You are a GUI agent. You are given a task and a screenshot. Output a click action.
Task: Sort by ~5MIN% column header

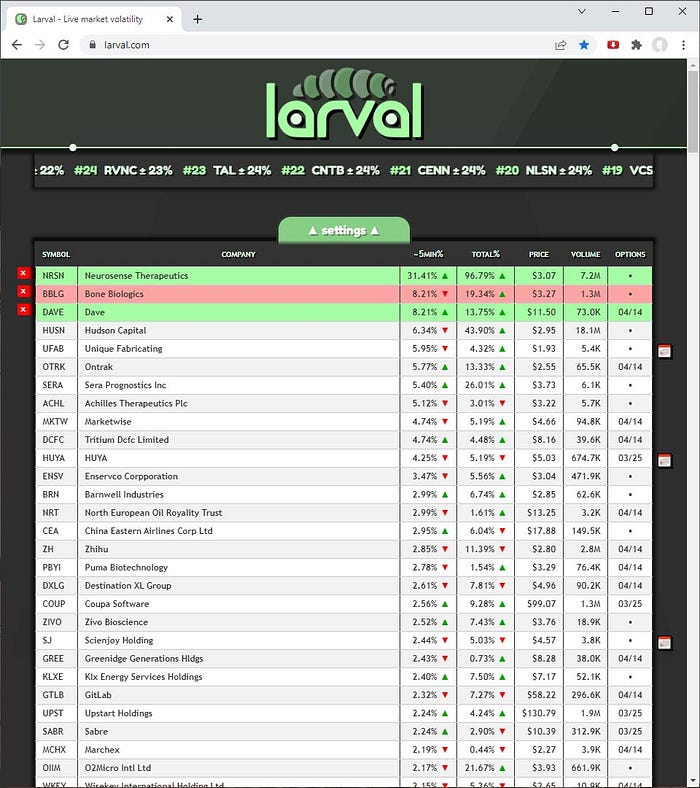tap(428, 254)
